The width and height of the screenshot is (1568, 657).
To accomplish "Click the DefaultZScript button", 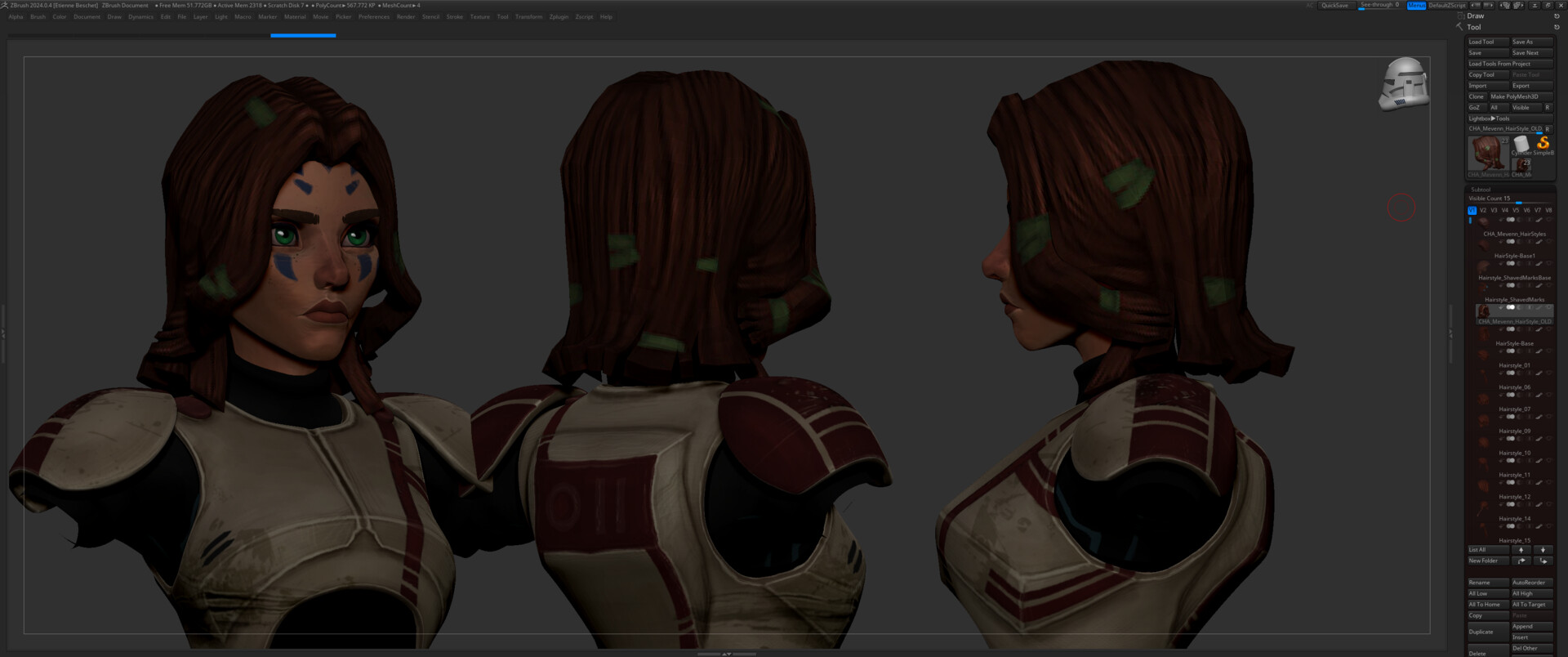I will tap(1447, 5).
